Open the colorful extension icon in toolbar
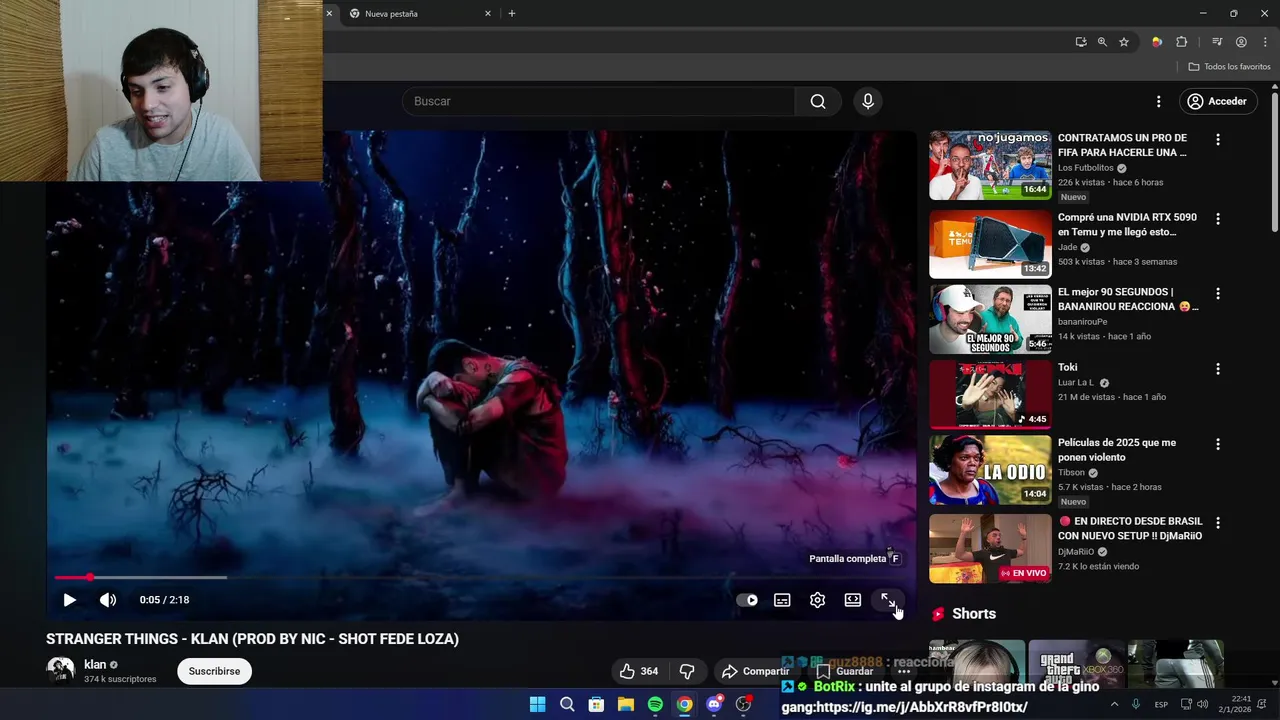This screenshot has width=1280, height=720. (x=1157, y=42)
